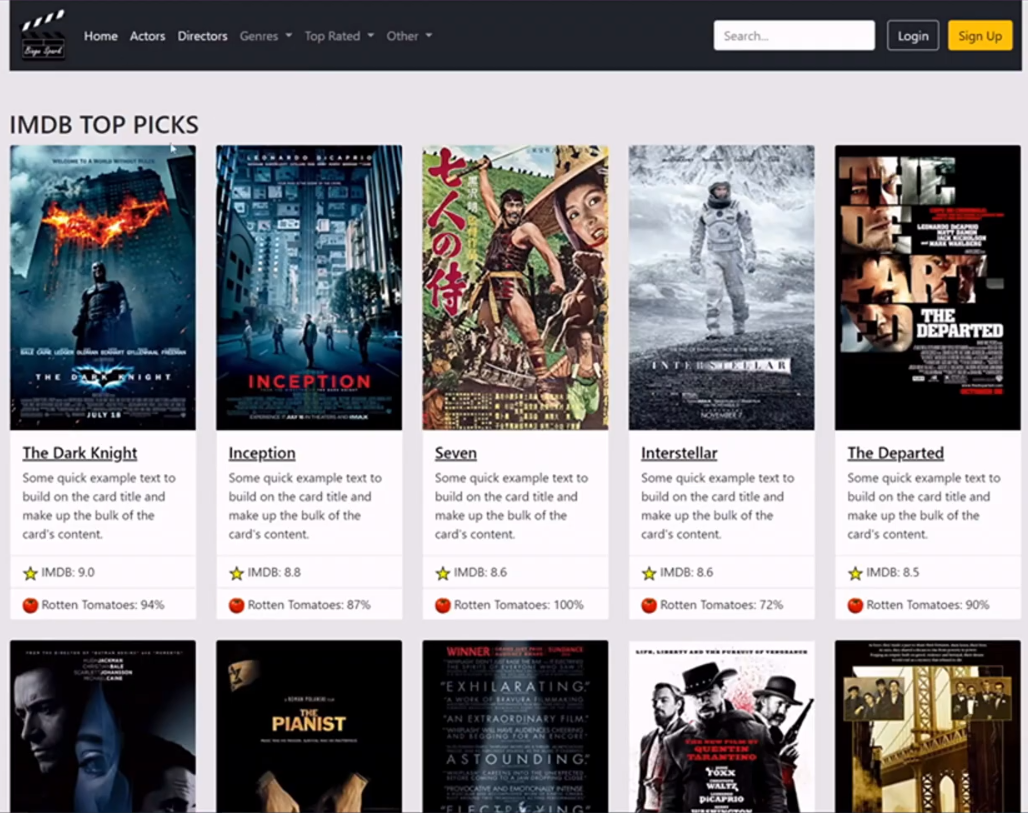Open The Pianist poster in second row
The width and height of the screenshot is (1028, 813).
[x=309, y=726]
